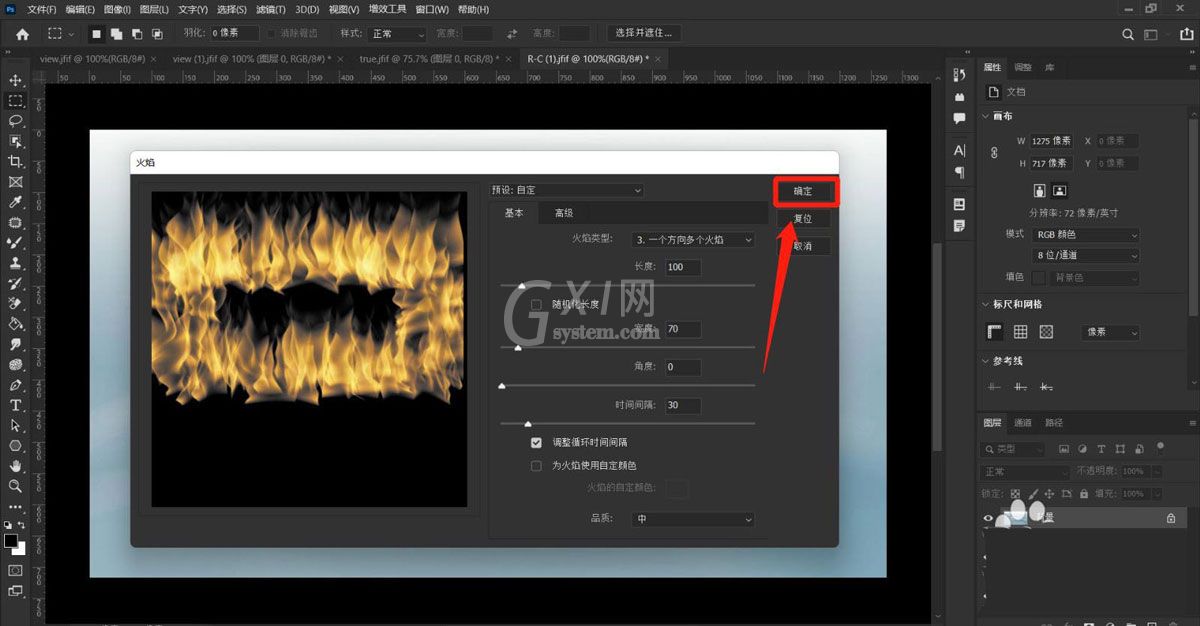The width and height of the screenshot is (1200, 626).
Task: Open the RGB 颜色 mode dropdown
Action: pyautogui.click(x=1086, y=234)
